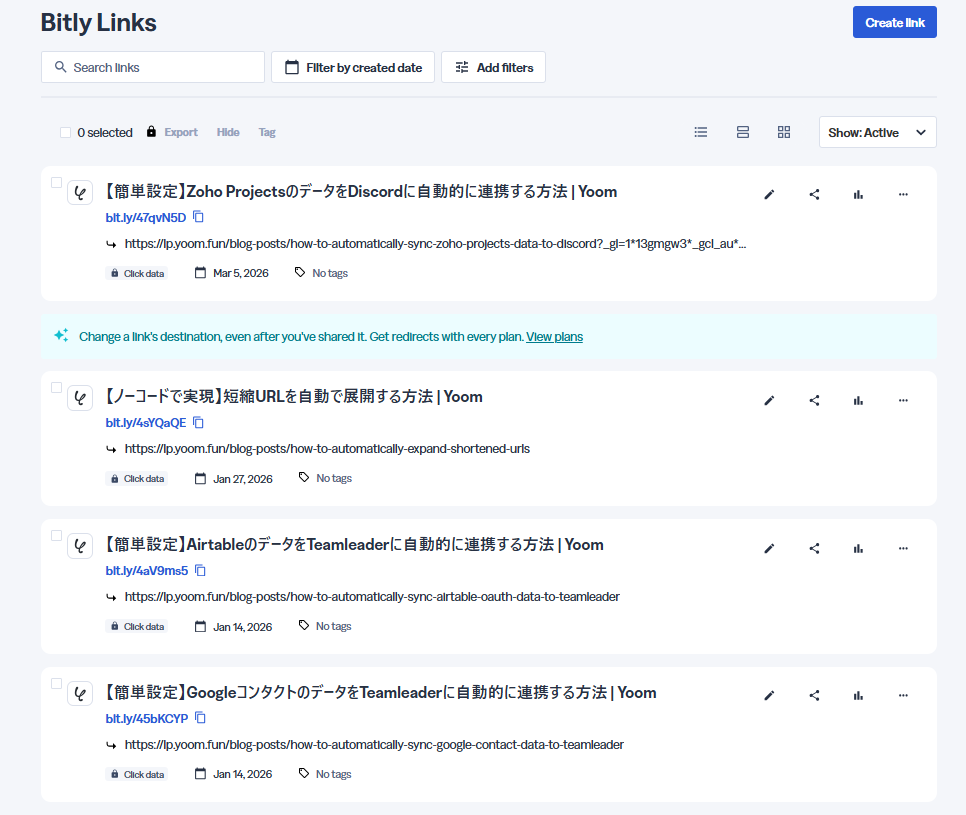Switch to list view layout
Image resolution: width=966 pixels, height=815 pixels.
coord(701,132)
